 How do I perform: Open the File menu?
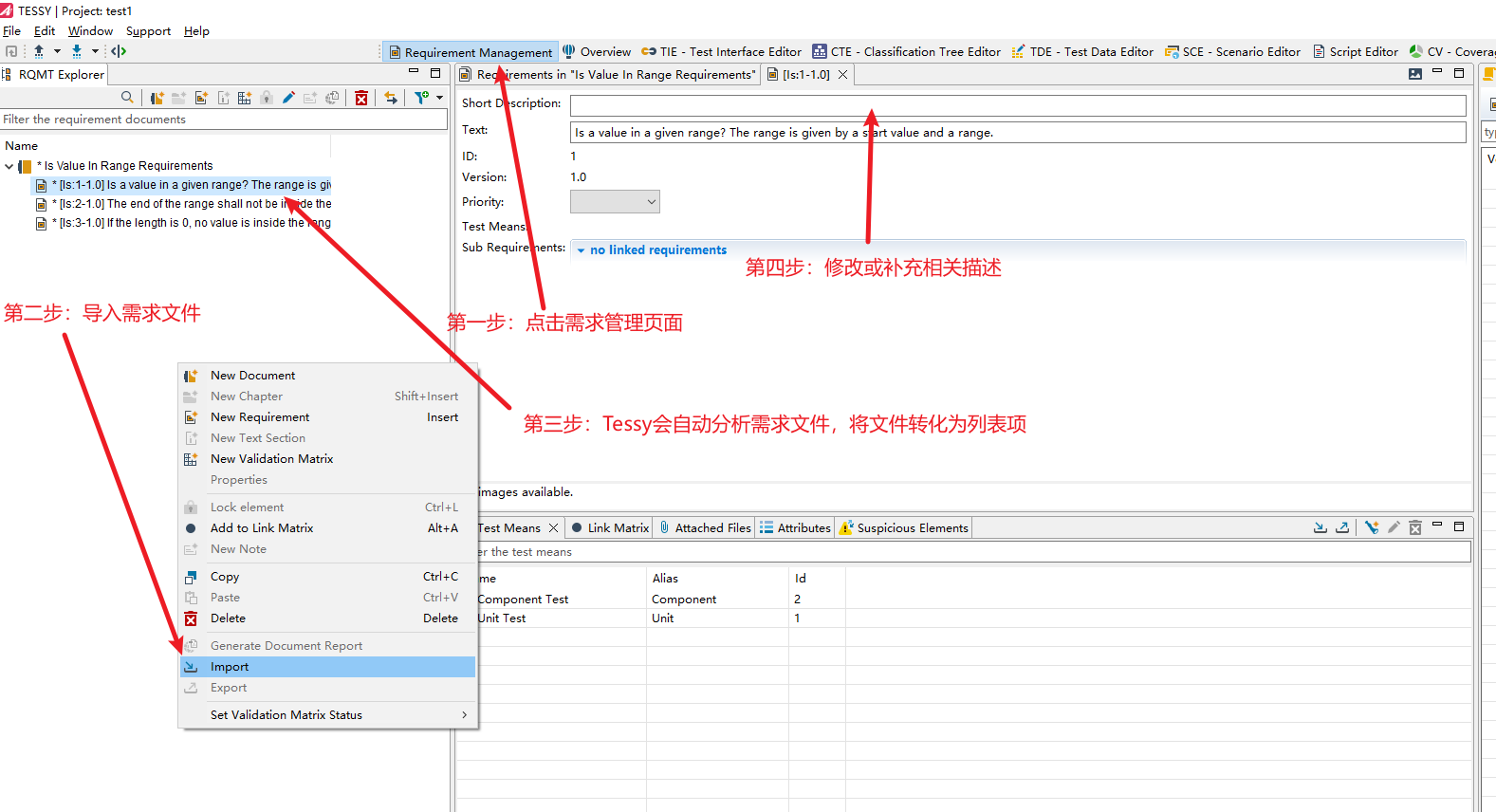tap(11, 30)
